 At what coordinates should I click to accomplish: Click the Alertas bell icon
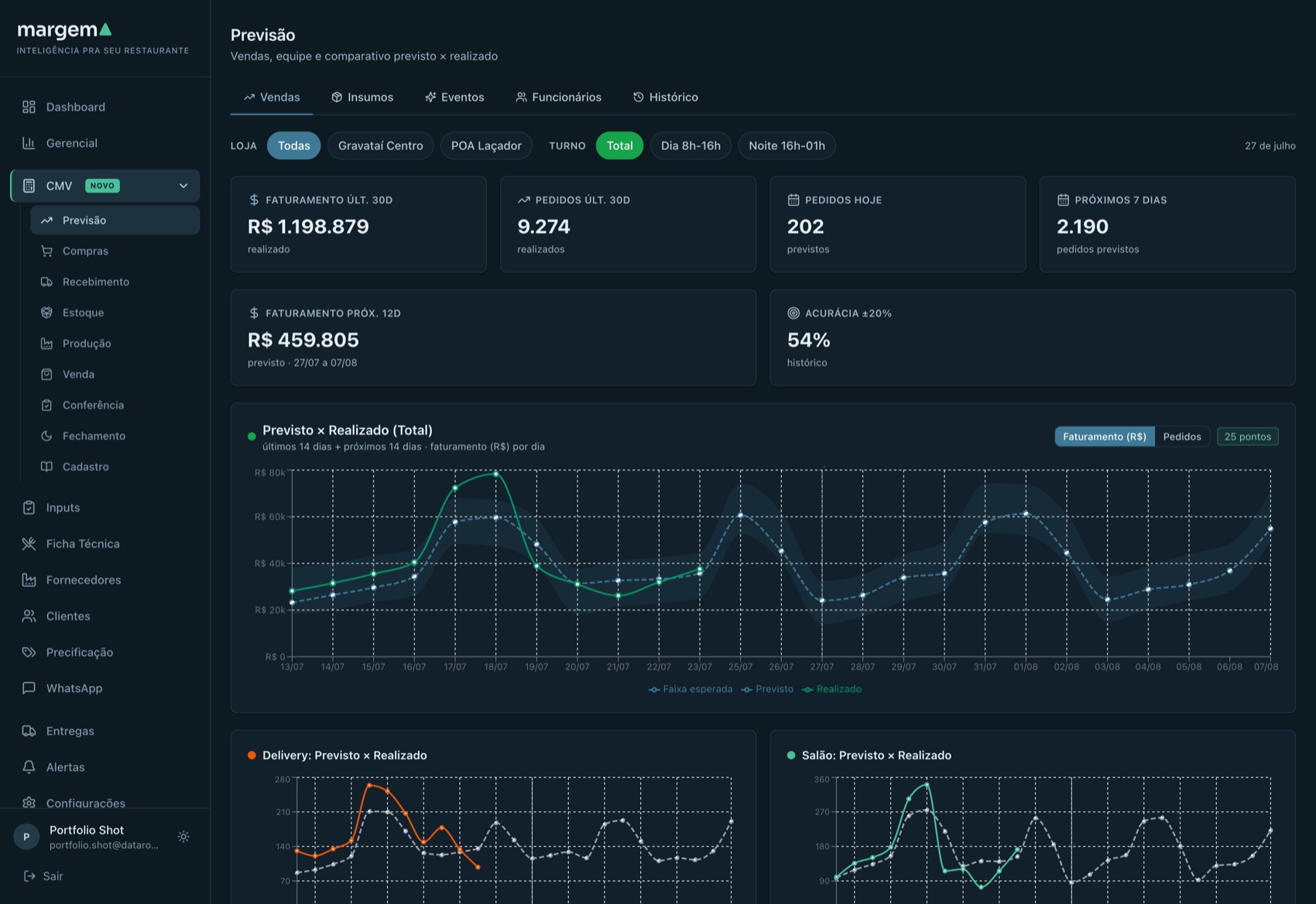click(29, 767)
